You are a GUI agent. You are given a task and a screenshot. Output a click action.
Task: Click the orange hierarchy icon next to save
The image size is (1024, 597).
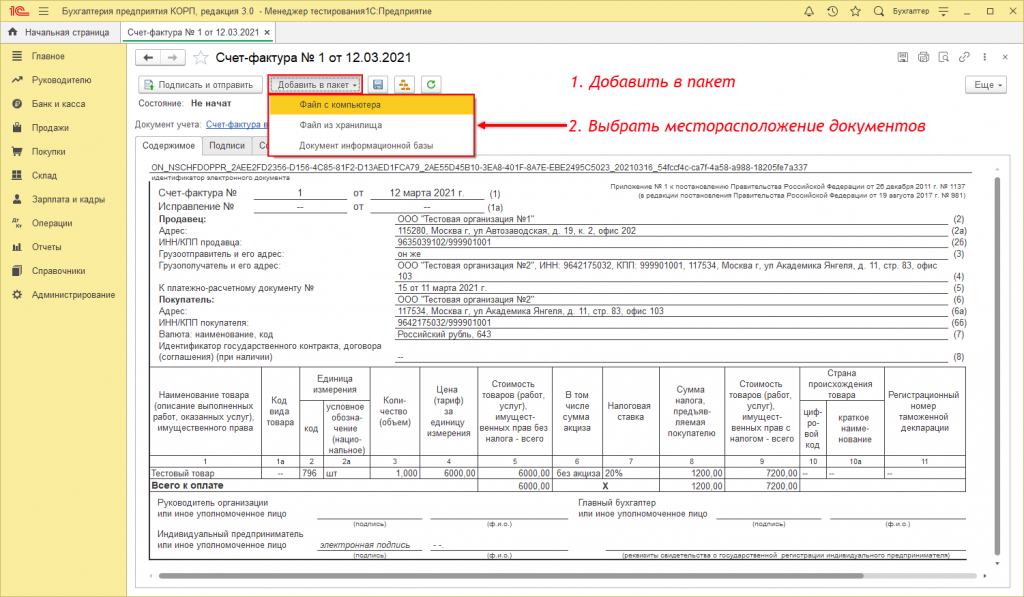coord(403,84)
